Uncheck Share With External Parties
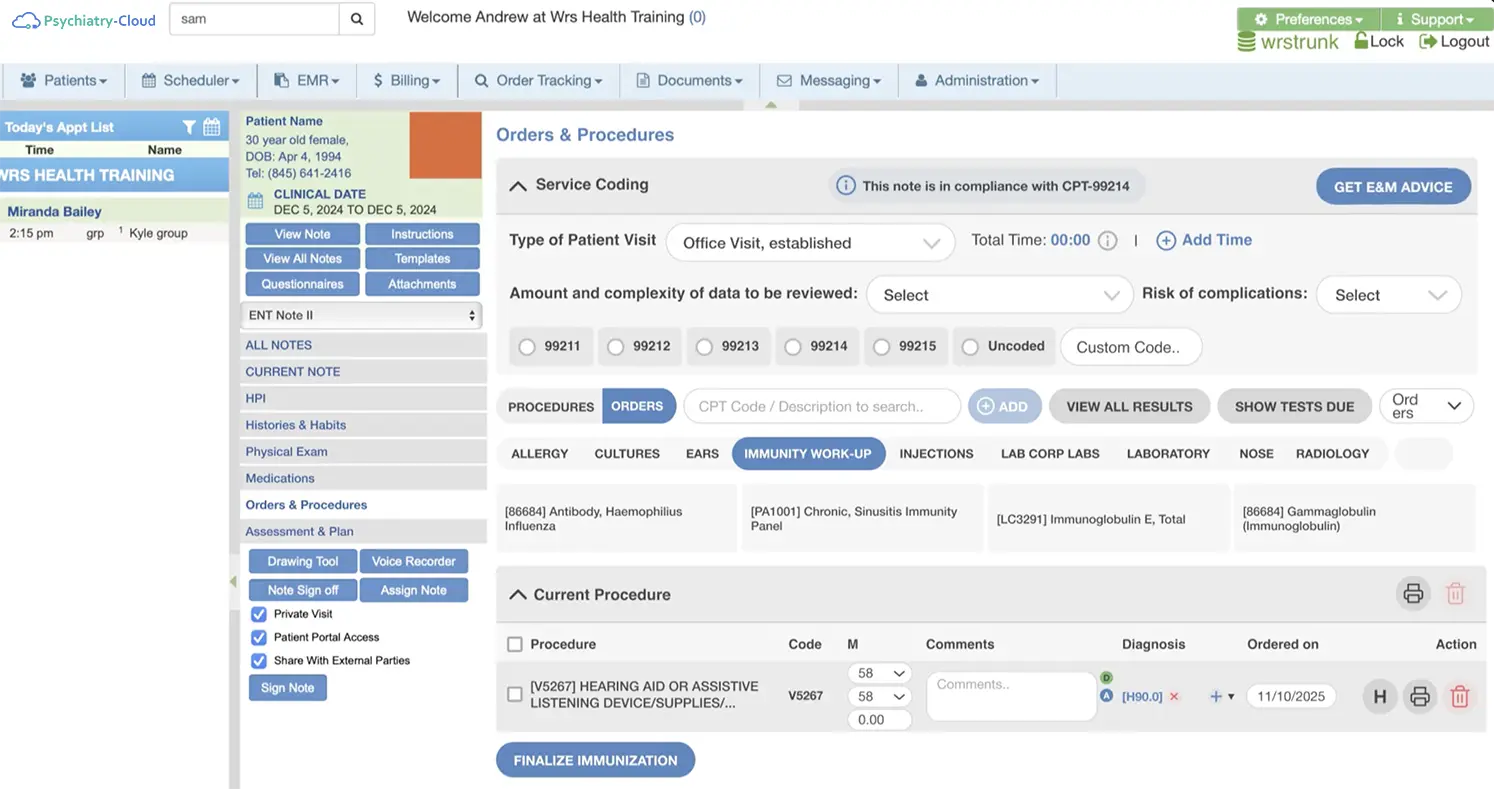 (x=258, y=660)
